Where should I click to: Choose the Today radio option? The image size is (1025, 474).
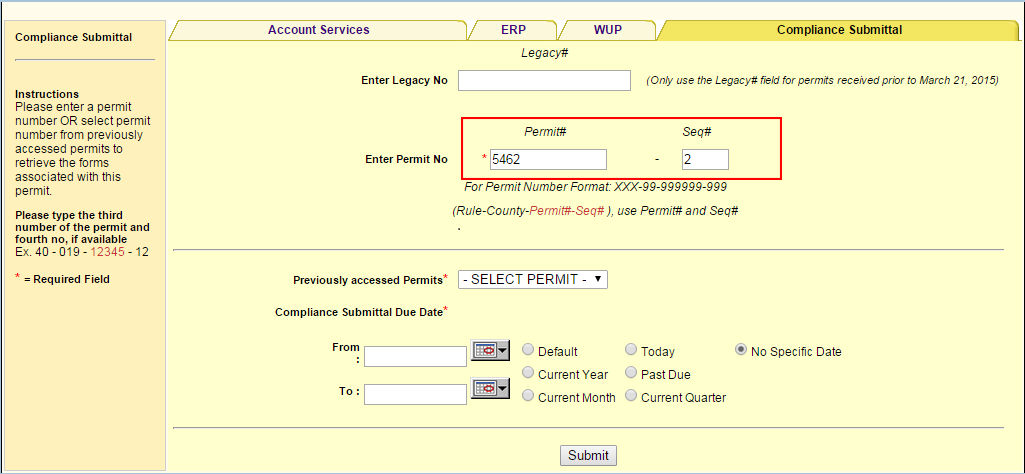pos(631,350)
